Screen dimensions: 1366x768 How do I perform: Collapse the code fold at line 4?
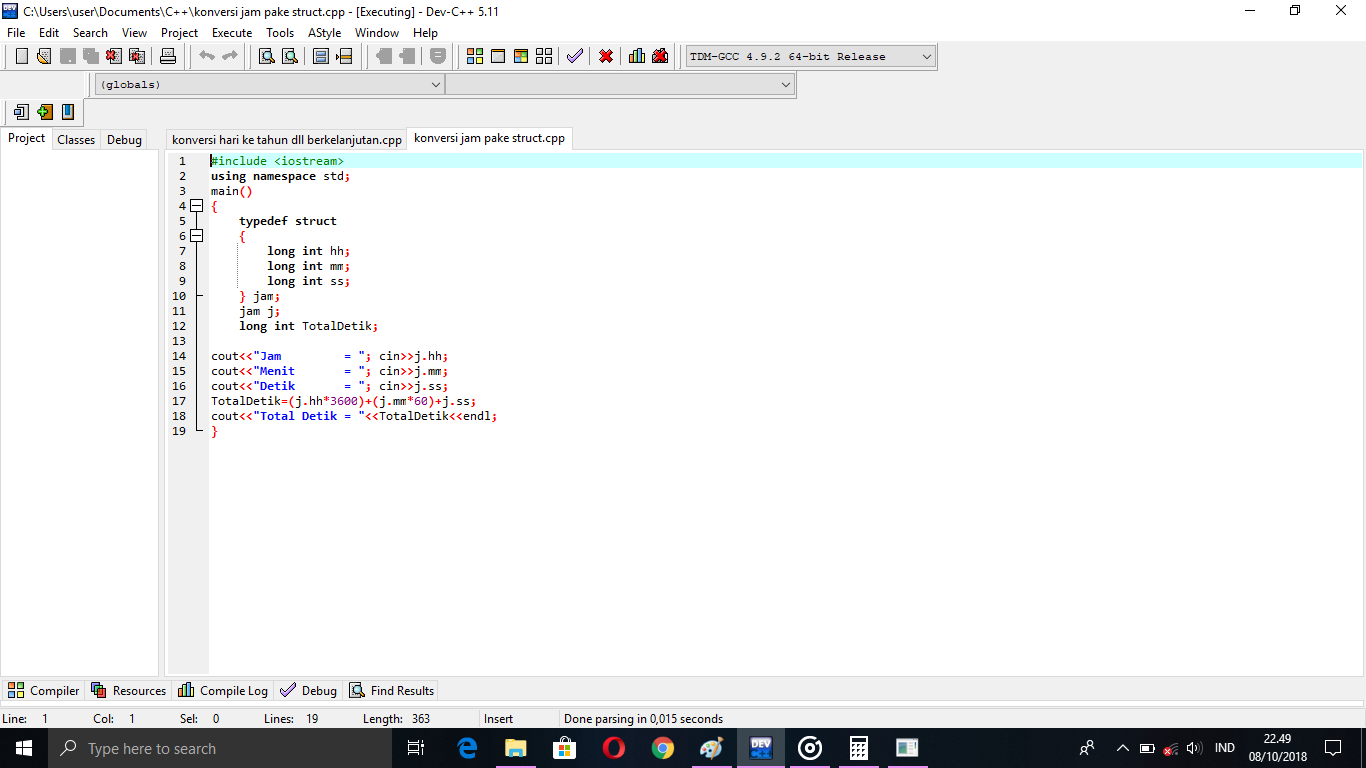(197, 205)
